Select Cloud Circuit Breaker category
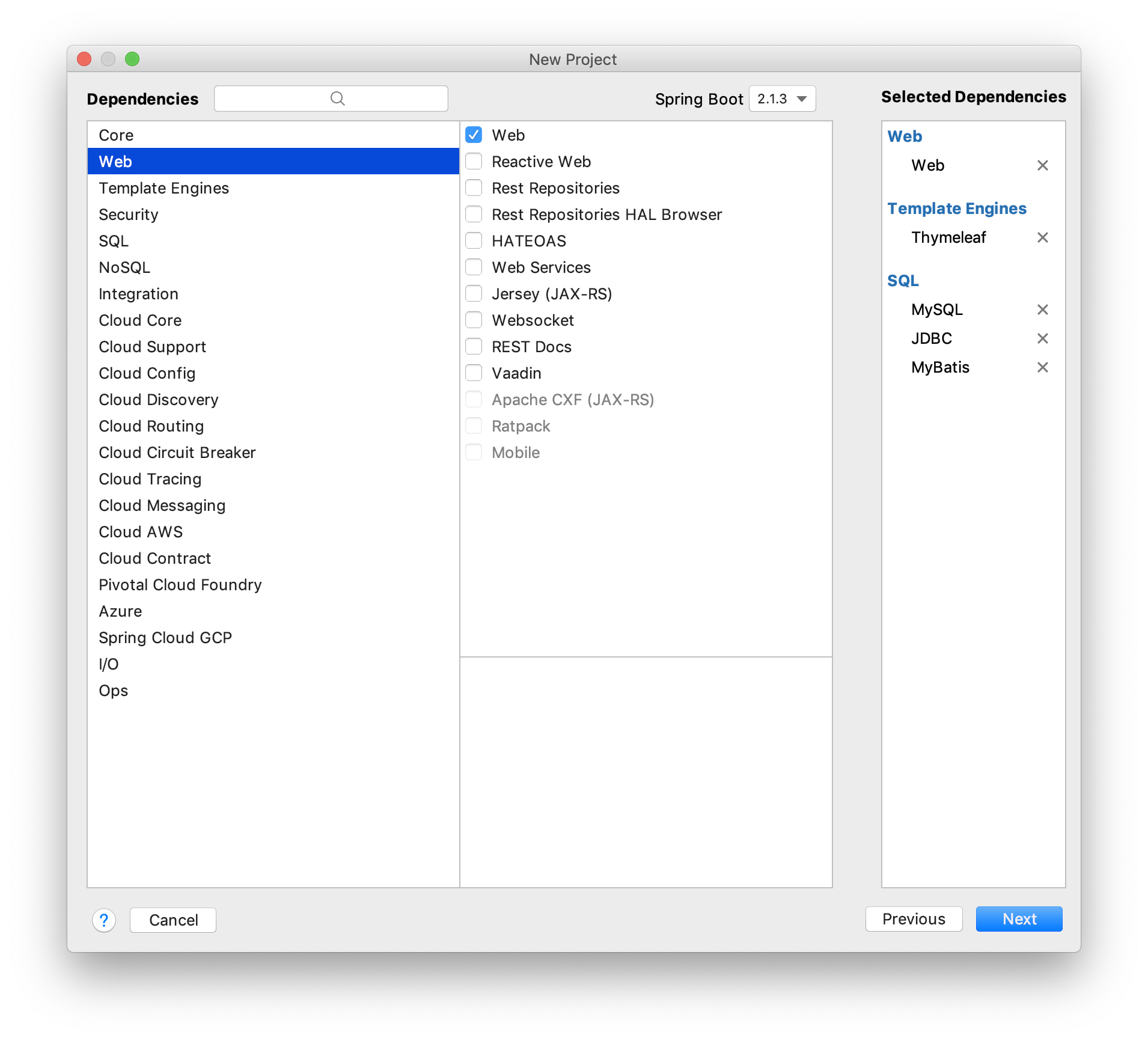This screenshot has width=1148, height=1041. click(x=273, y=453)
